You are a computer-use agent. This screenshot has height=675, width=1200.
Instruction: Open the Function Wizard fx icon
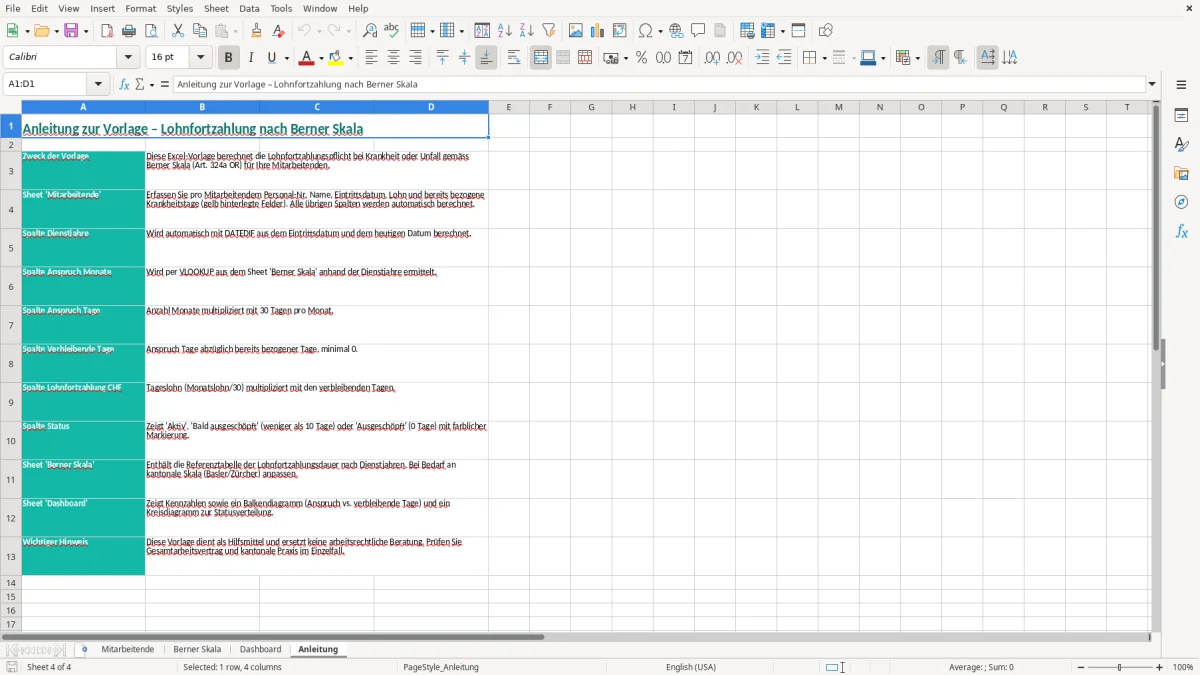pos(124,85)
